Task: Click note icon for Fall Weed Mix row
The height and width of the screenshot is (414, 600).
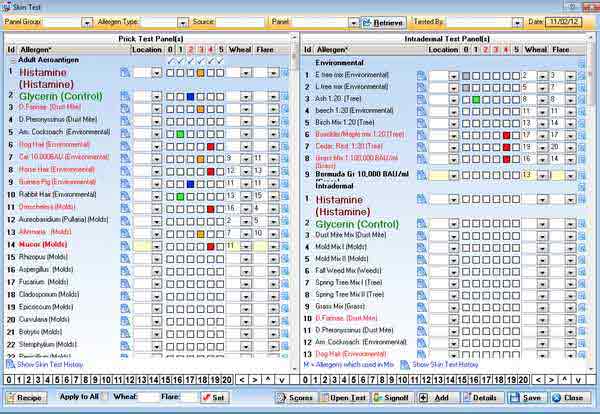Action: pyautogui.click(x=421, y=271)
